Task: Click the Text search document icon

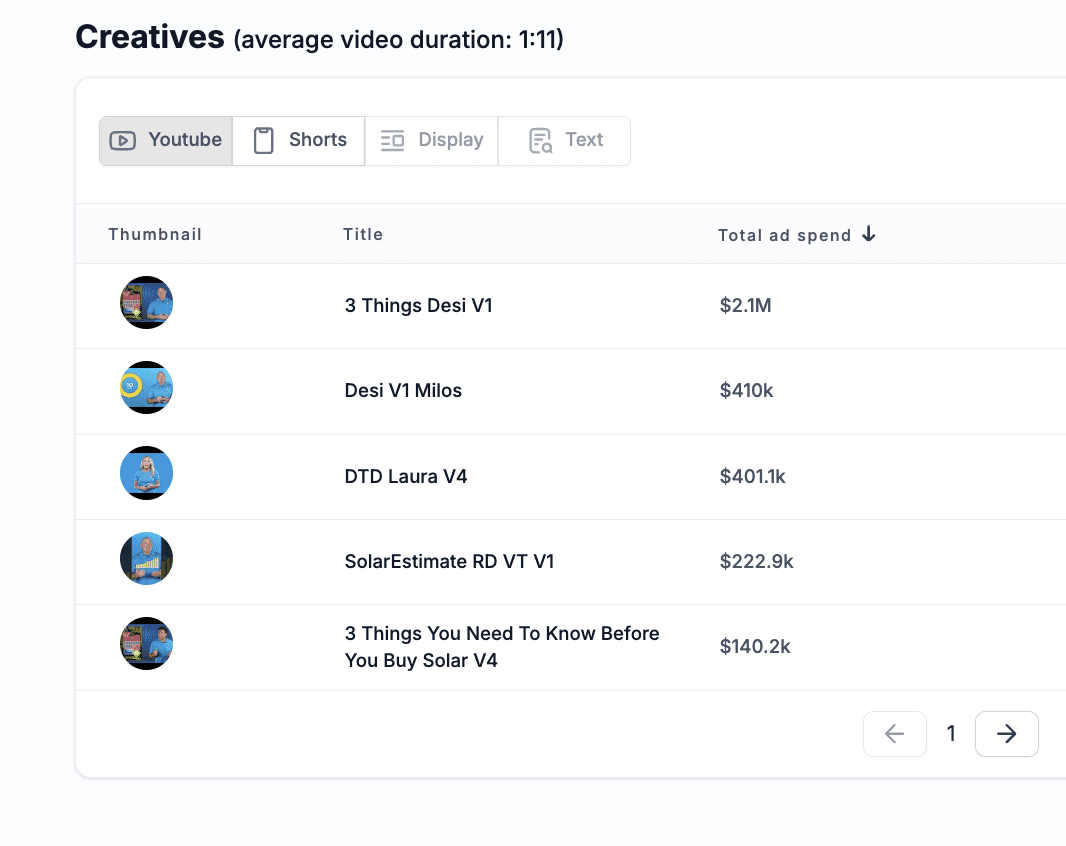Action: 539,140
